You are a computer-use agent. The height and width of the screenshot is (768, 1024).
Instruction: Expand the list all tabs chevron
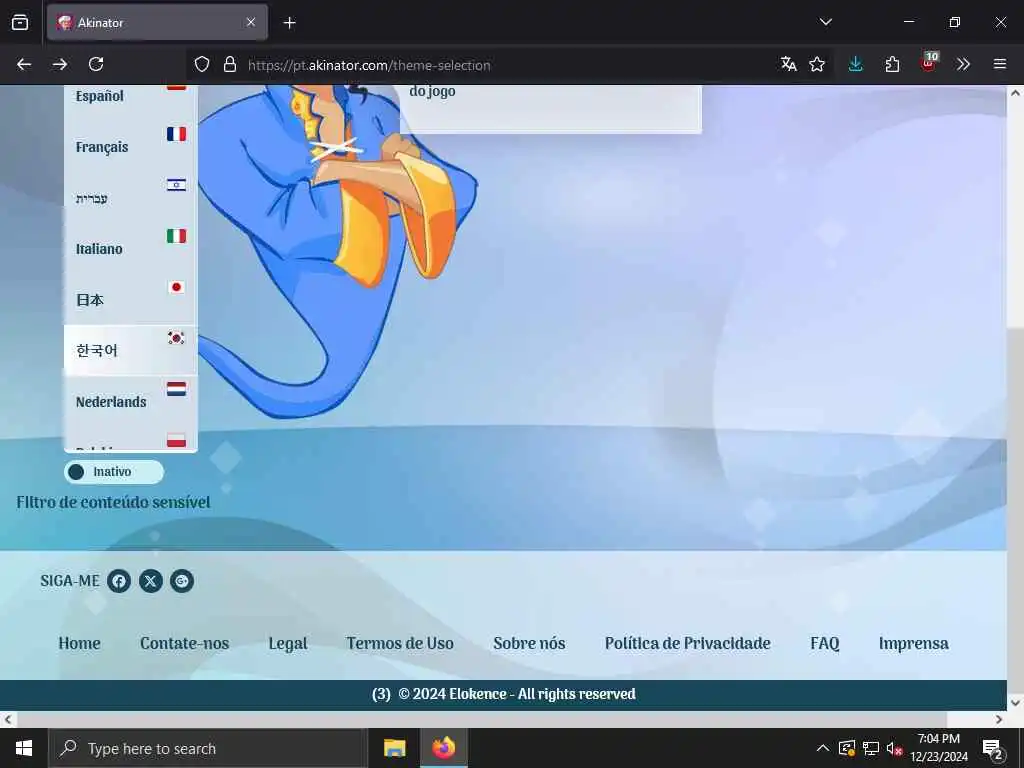click(x=825, y=22)
